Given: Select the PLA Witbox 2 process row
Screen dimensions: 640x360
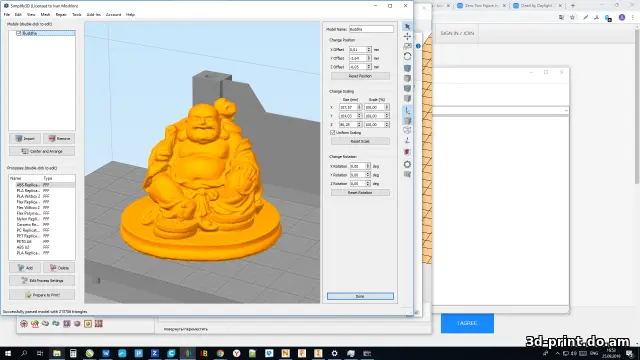Looking at the screenshot, I should point(42,196).
